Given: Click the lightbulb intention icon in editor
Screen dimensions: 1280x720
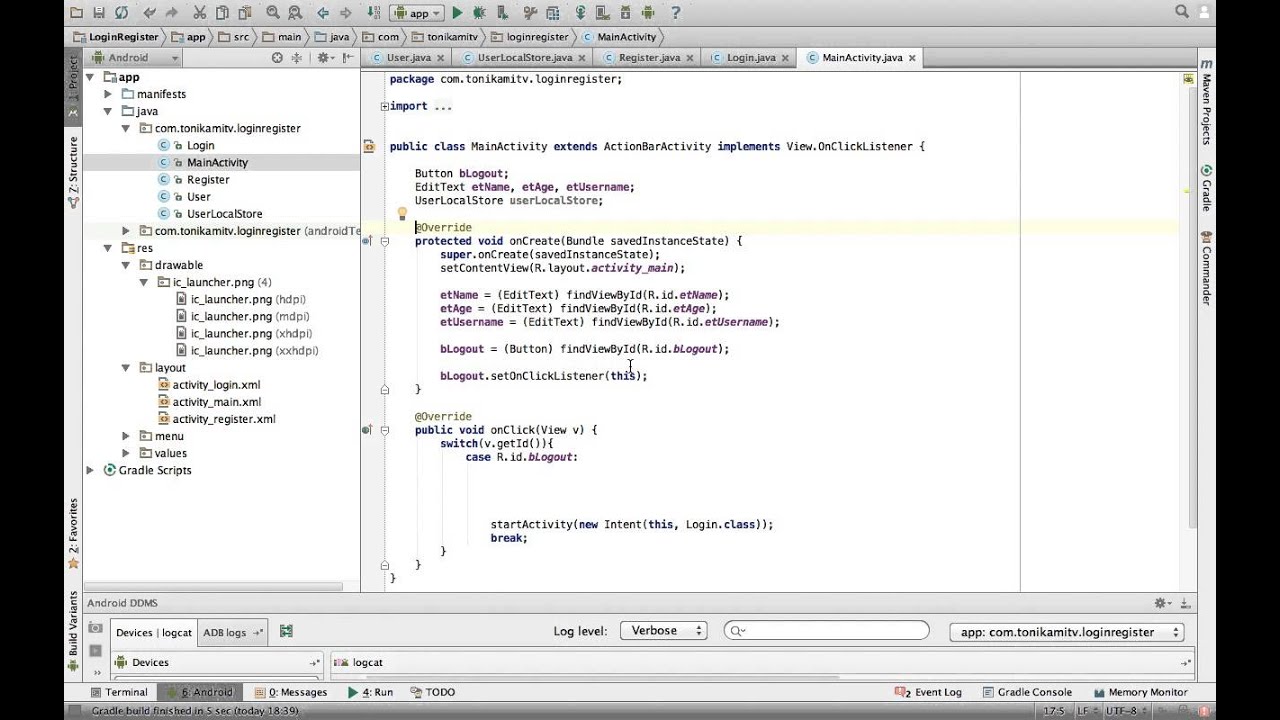Looking at the screenshot, I should (x=402, y=214).
